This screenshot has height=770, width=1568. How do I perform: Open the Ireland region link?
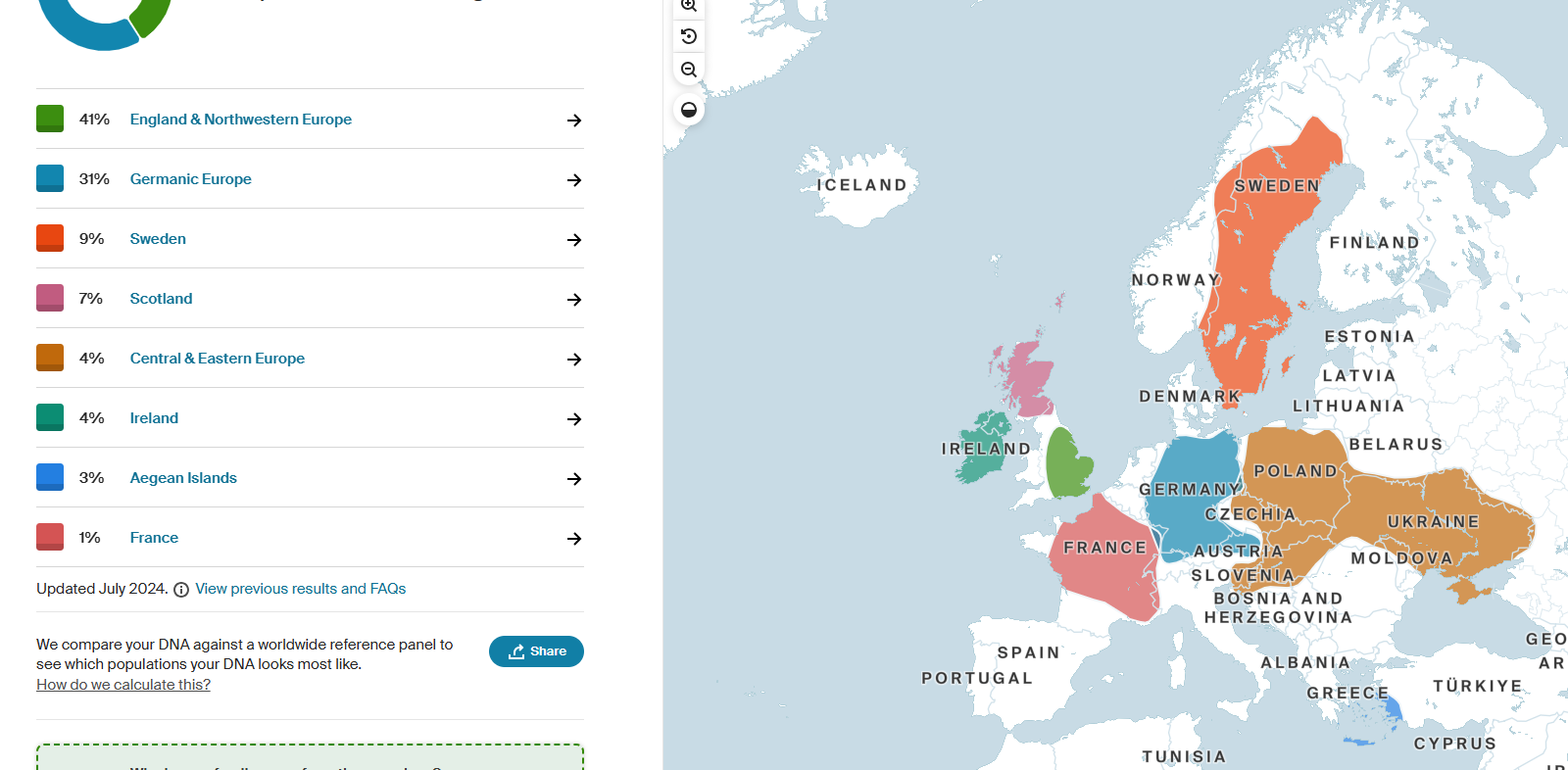click(154, 418)
